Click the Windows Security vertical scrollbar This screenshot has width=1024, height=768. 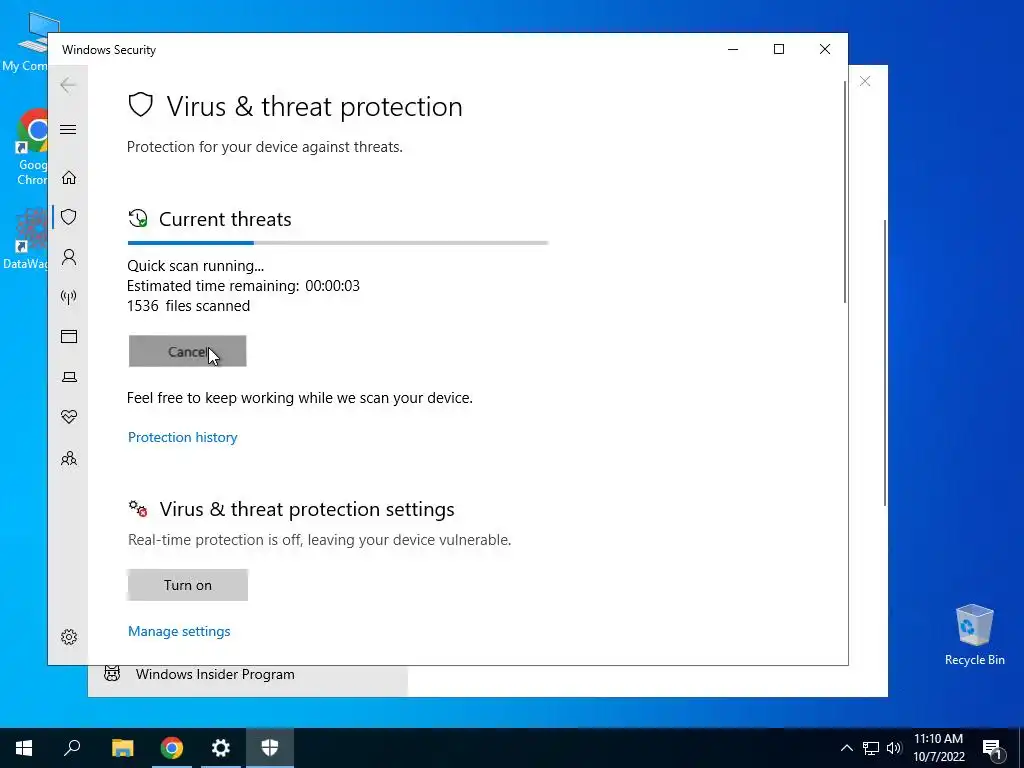(844, 192)
